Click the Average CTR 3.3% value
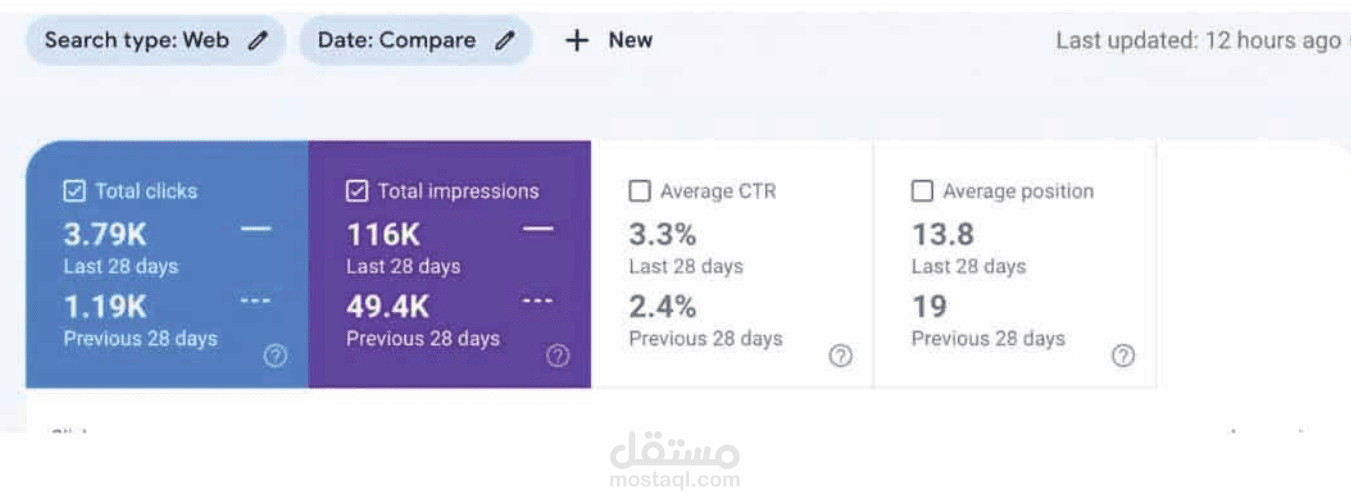The width and height of the screenshot is (1351, 501). pyautogui.click(x=662, y=235)
